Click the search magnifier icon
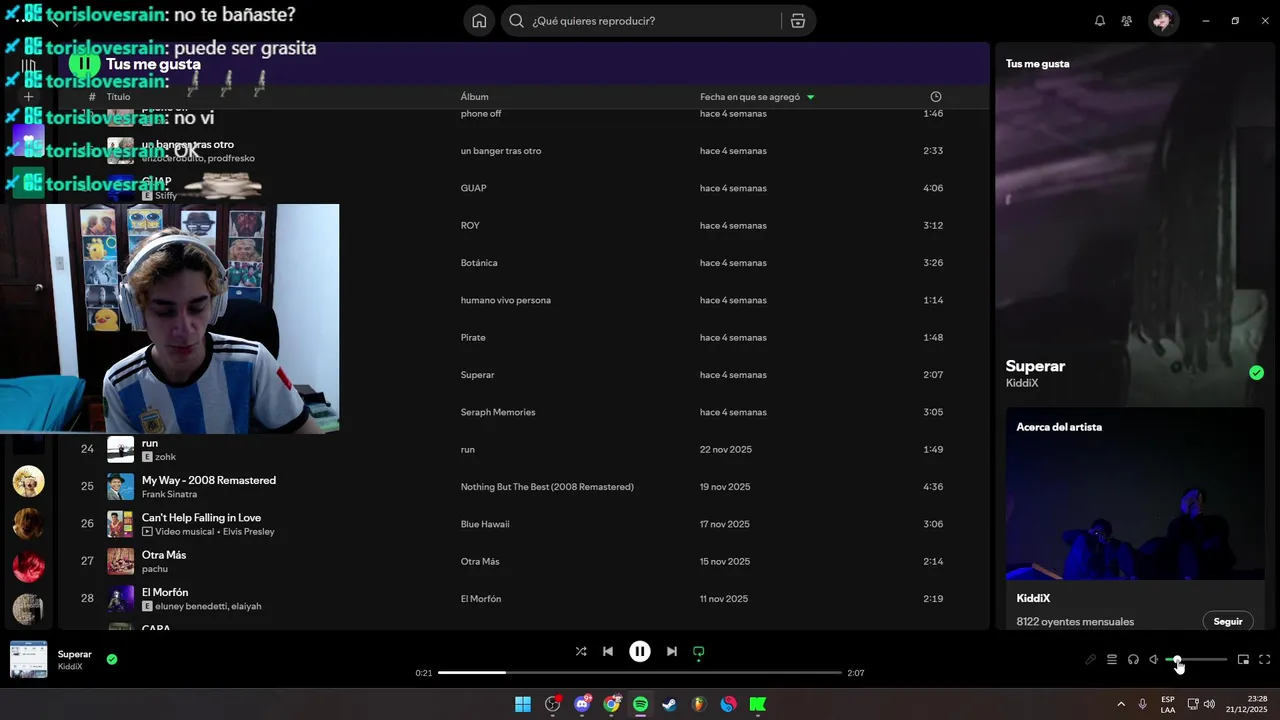The height and width of the screenshot is (720, 1280). pyautogui.click(x=516, y=21)
